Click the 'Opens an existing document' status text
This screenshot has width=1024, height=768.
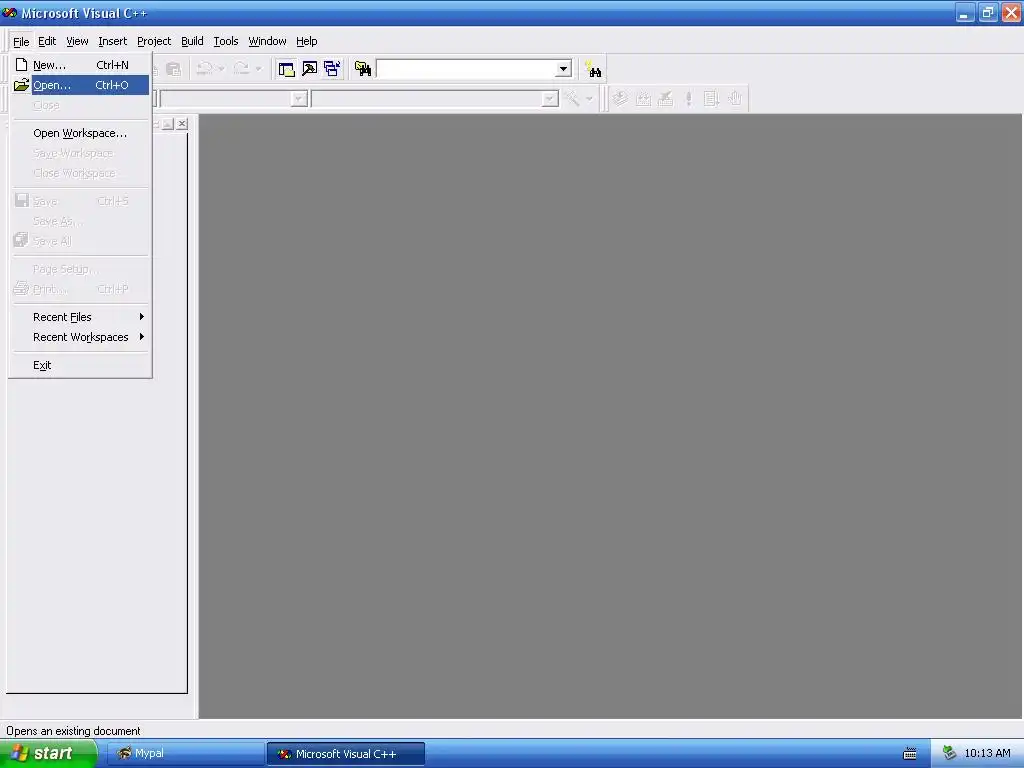[x=73, y=731]
